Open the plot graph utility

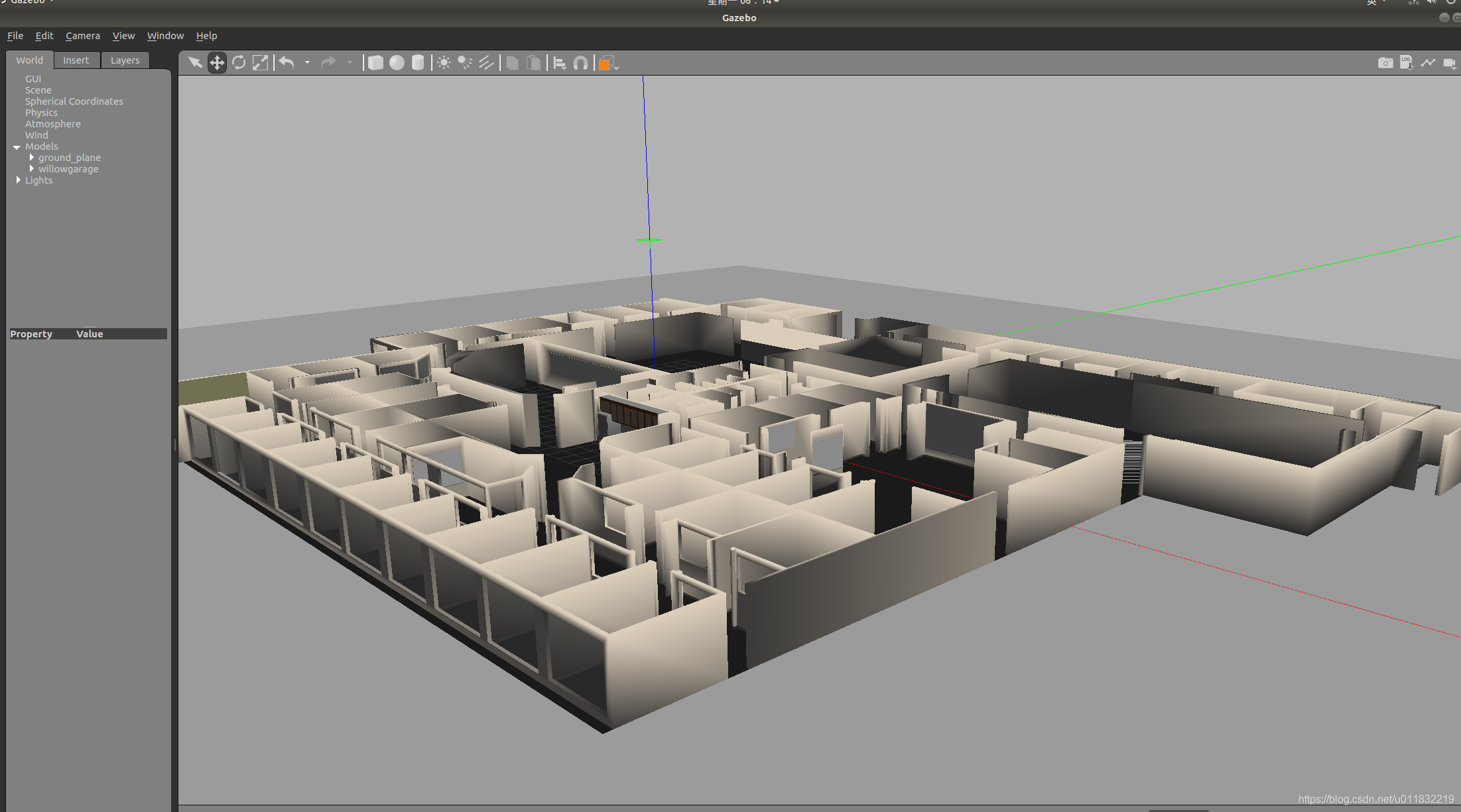(x=1428, y=63)
